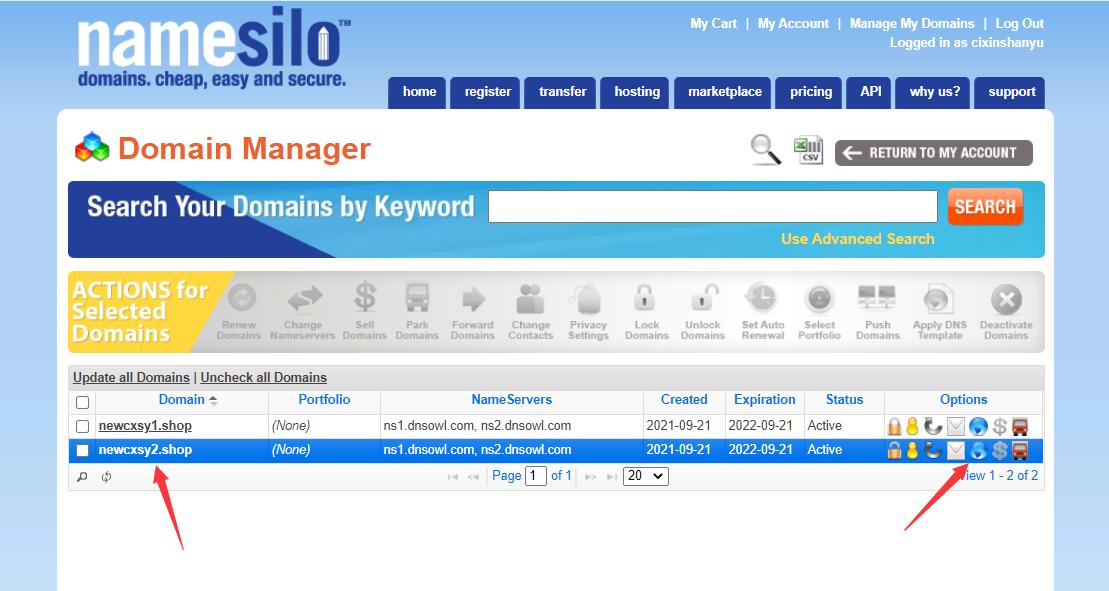Click the Change Contacts action icon
The height and width of the screenshot is (591, 1109).
pyautogui.click(x=530, y=298)
